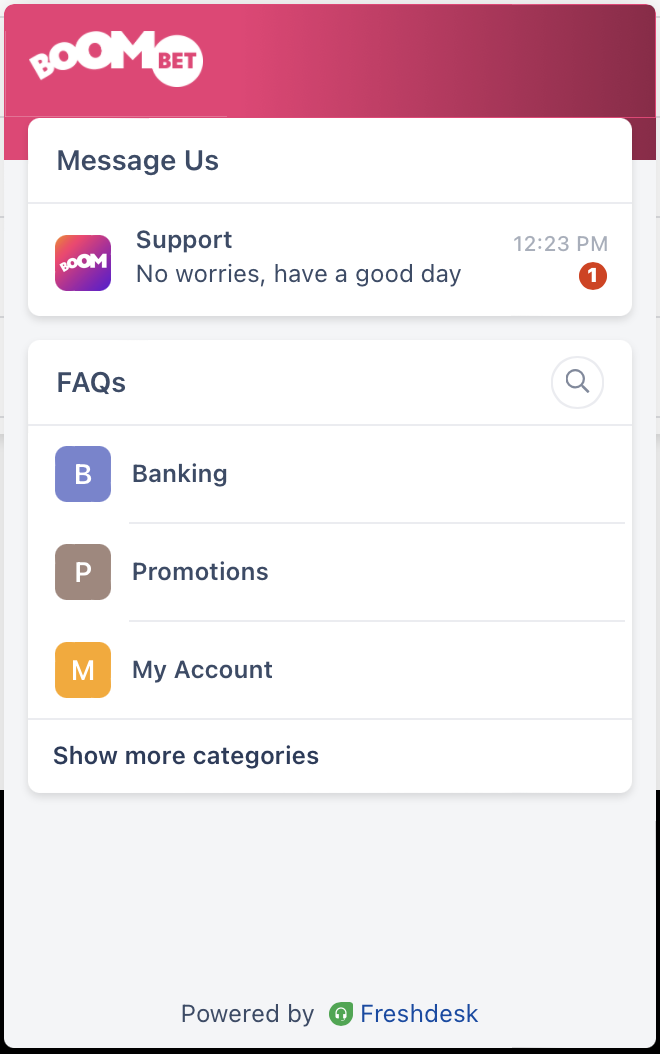Click the Powered by text
Viewport: 660px width, 1054px height.
pyautogui.click(x=247, y=1014)
